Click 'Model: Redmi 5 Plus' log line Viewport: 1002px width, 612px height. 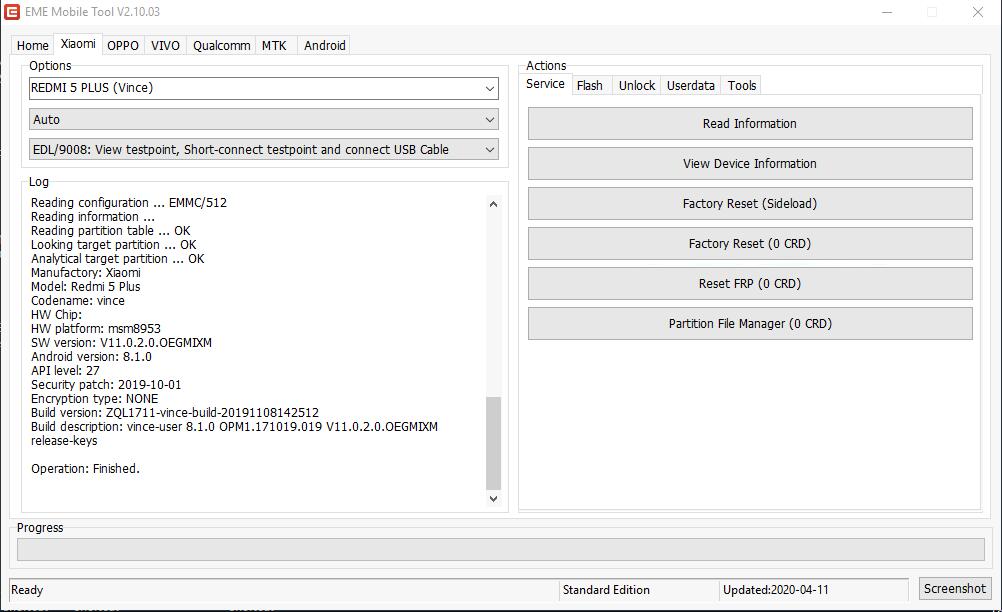click(86, 287)
